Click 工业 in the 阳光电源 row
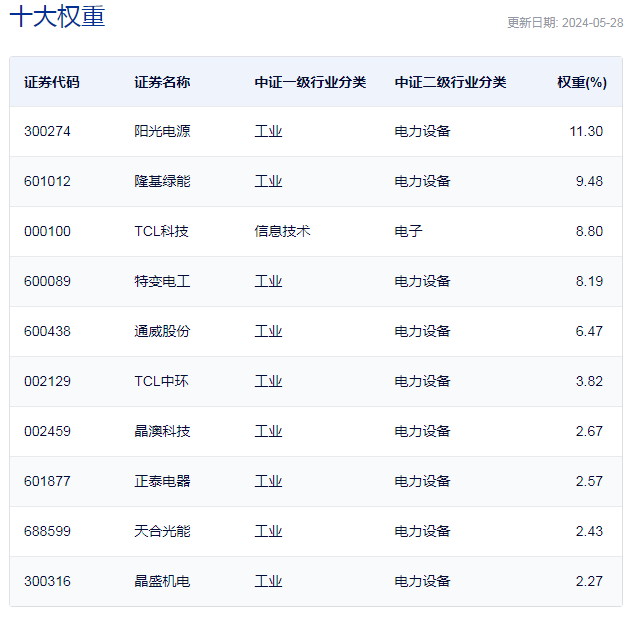This screenshot has width=630, height=617. (x=268, y=131)
